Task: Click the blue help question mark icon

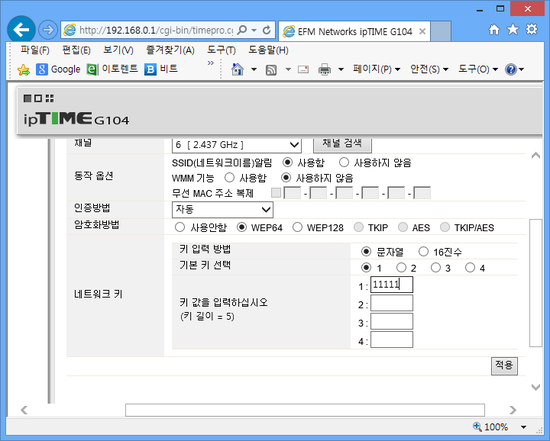Action: [511, 69]
